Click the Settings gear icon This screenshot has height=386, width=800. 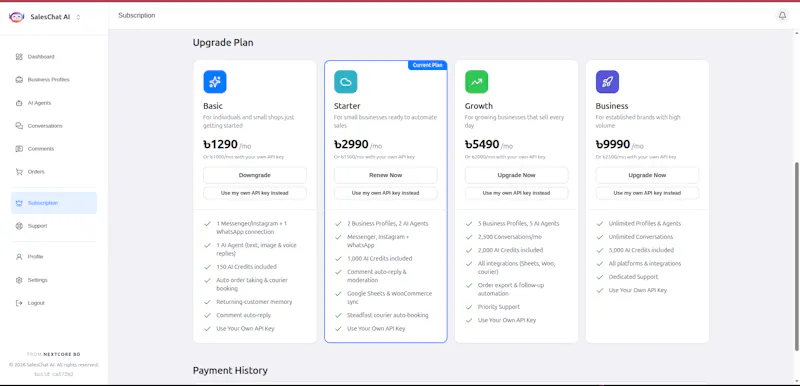[x=19, y=280]
